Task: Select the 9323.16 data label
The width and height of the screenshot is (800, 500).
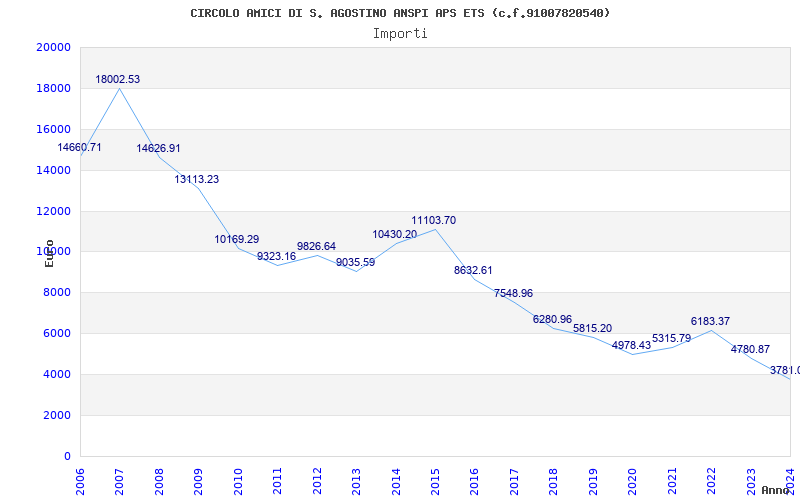Action: pos(276,257)
